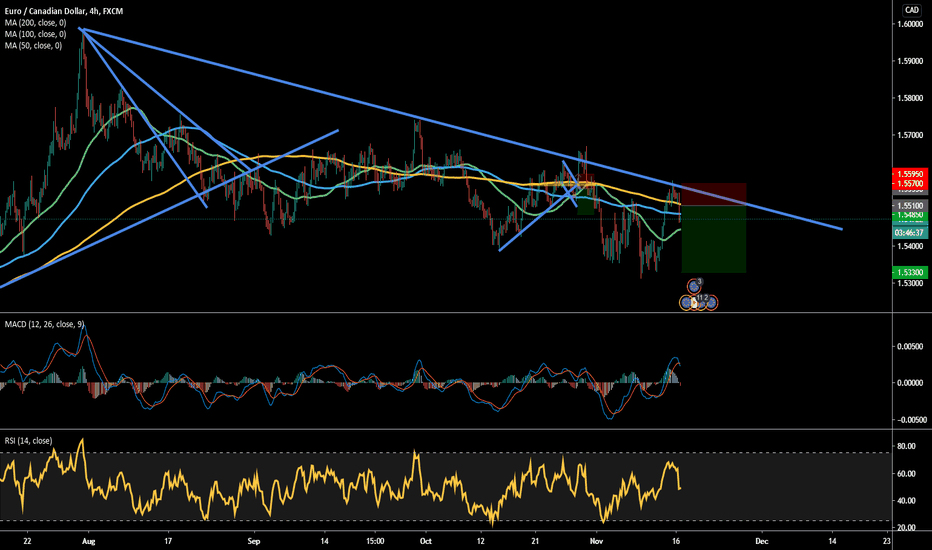Click the Aug label on time axis
This screenshot has width=932, height=550.
pyautogui.click(x=89, y=541)
